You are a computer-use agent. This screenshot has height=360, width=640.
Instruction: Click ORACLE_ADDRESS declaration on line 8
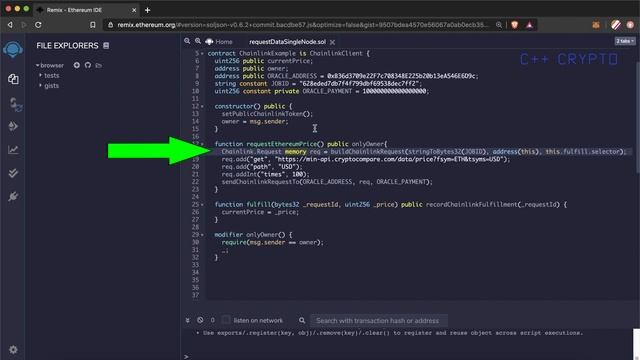[x=347, y=76]
